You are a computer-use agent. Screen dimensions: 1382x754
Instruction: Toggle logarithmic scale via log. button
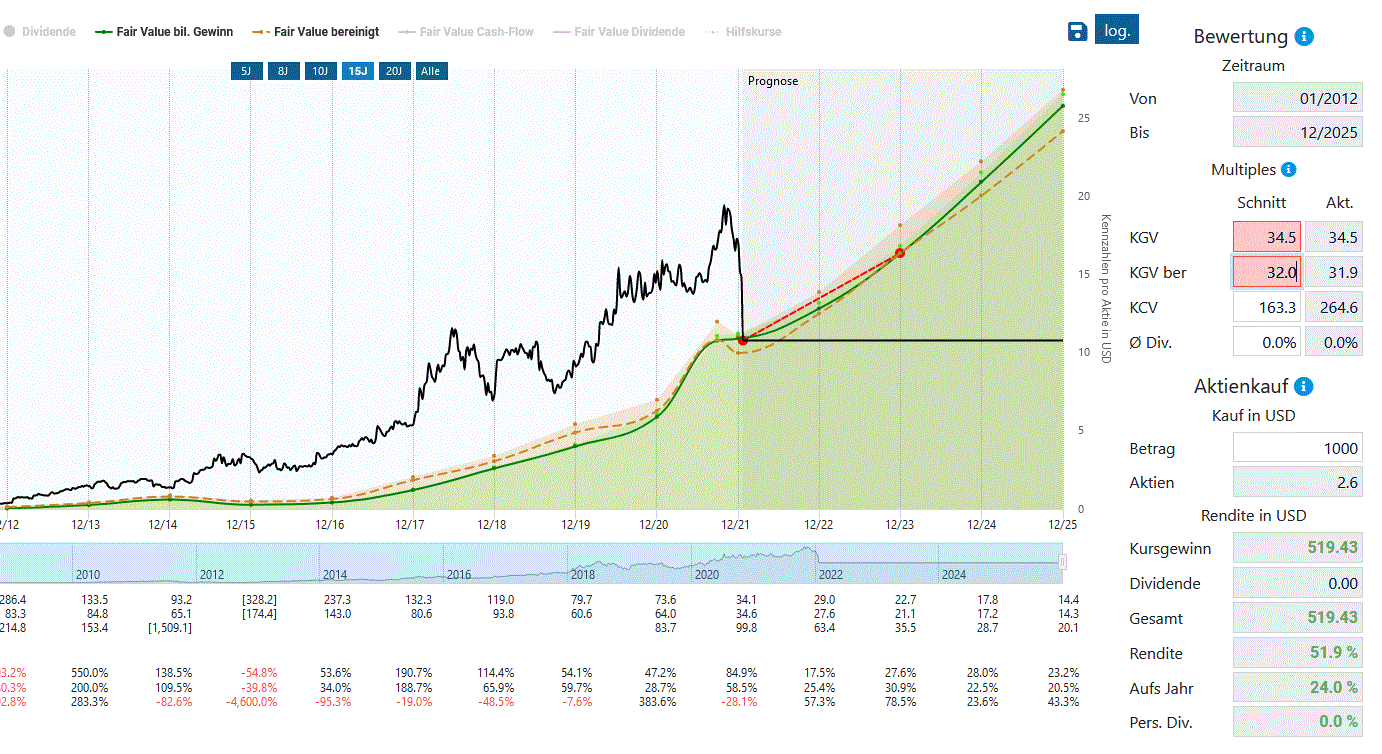[1116, 29]
